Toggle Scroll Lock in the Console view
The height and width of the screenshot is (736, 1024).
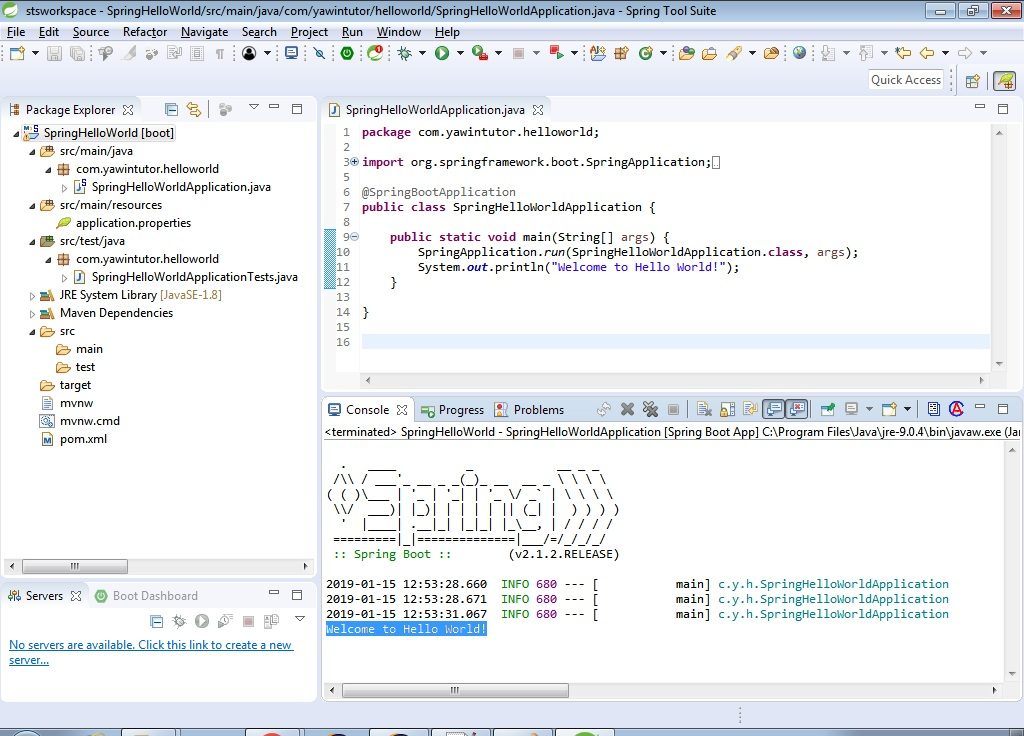pos(725,408)
